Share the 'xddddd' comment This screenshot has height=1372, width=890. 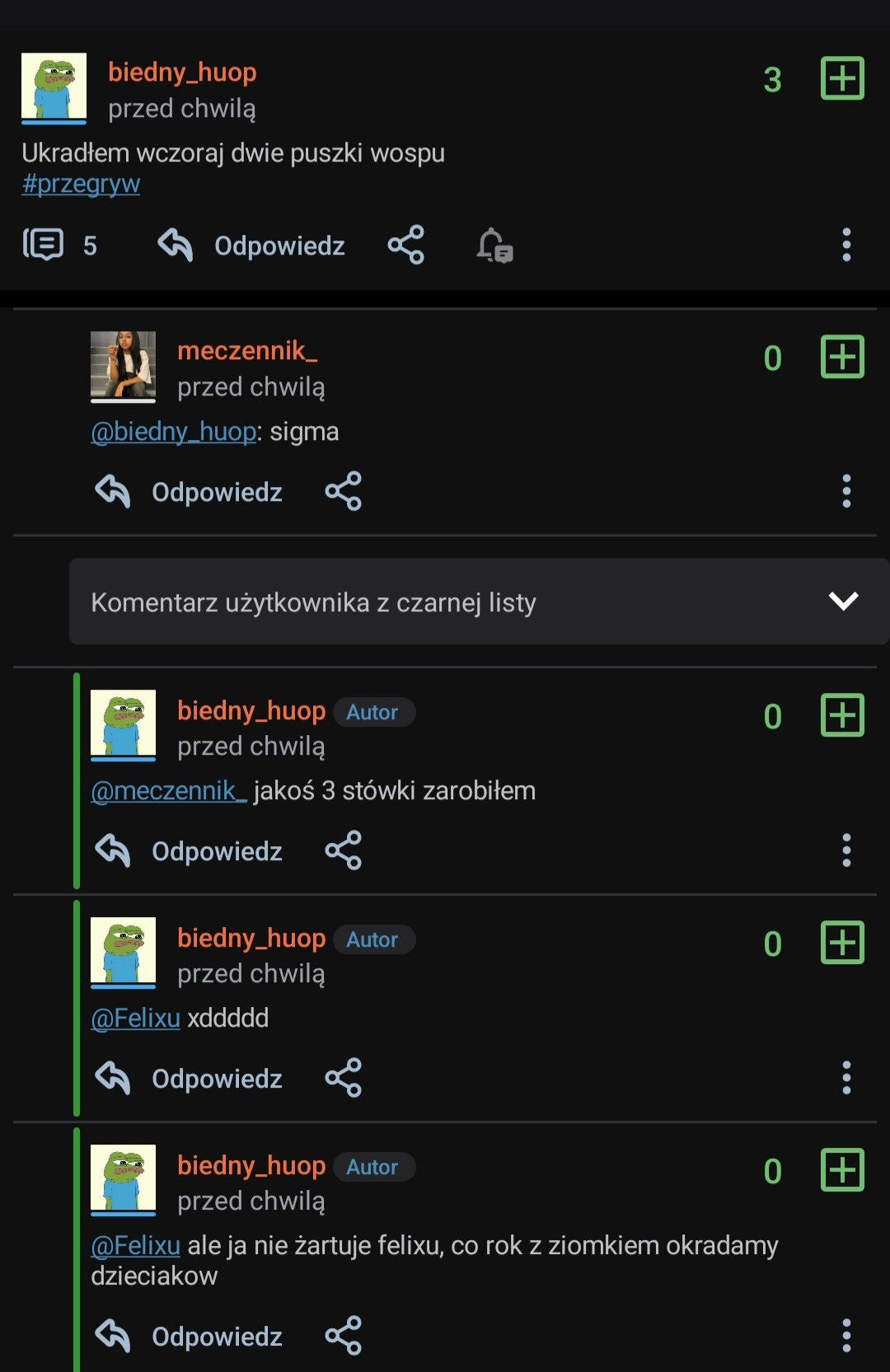point(343,1078)
